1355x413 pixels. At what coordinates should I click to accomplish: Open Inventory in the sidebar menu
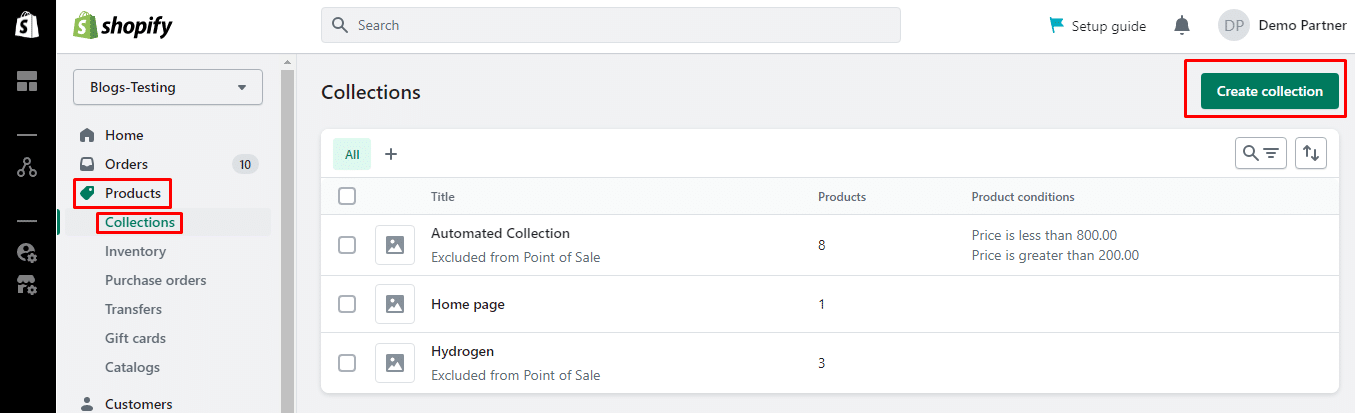(x=135, y=251)
